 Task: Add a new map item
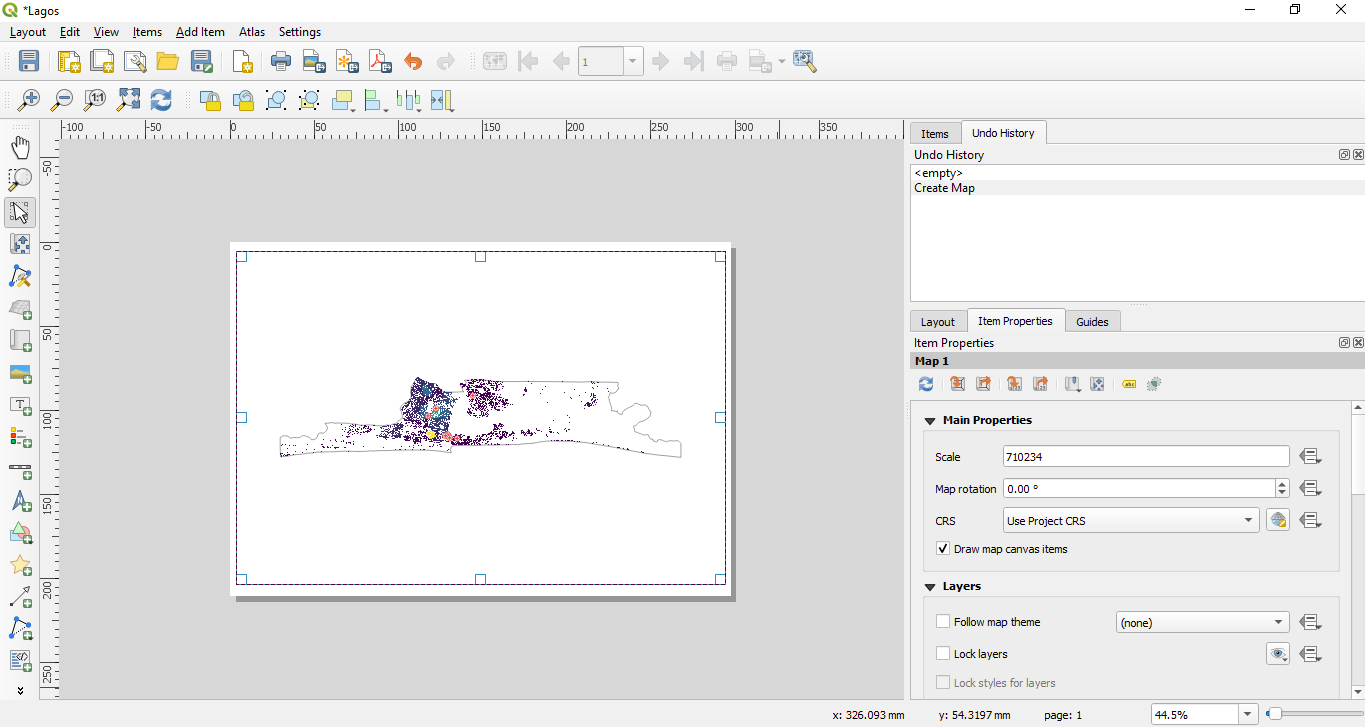20,309
